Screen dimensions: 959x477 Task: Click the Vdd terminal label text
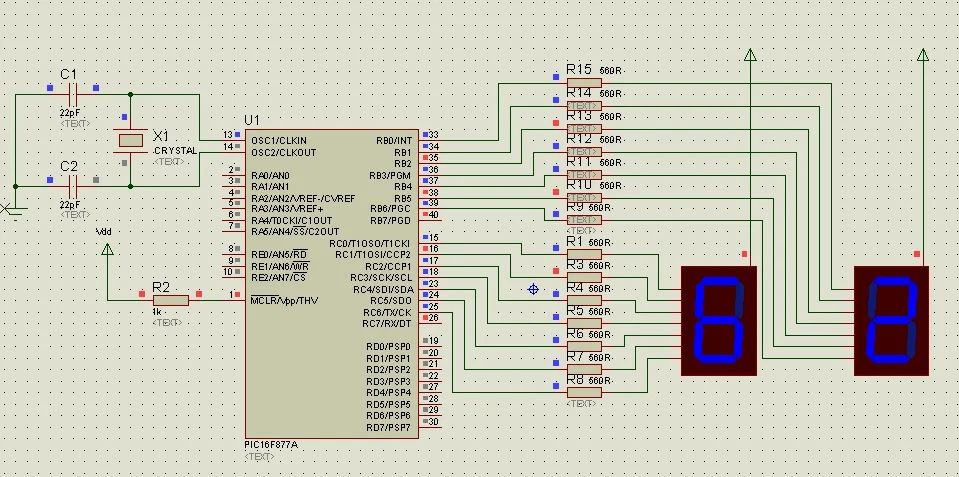104,231
